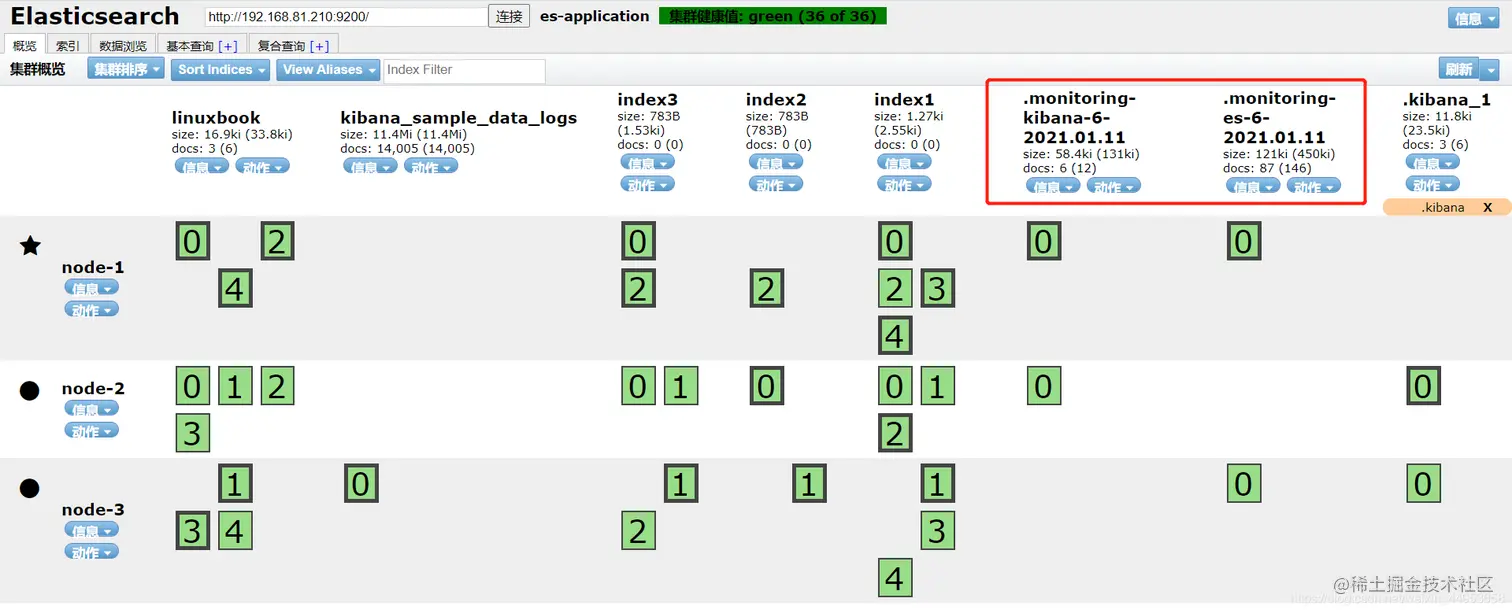1512x613 pixels.
Task: Click the es-application cluster name
Action: (x=594, y=16)
